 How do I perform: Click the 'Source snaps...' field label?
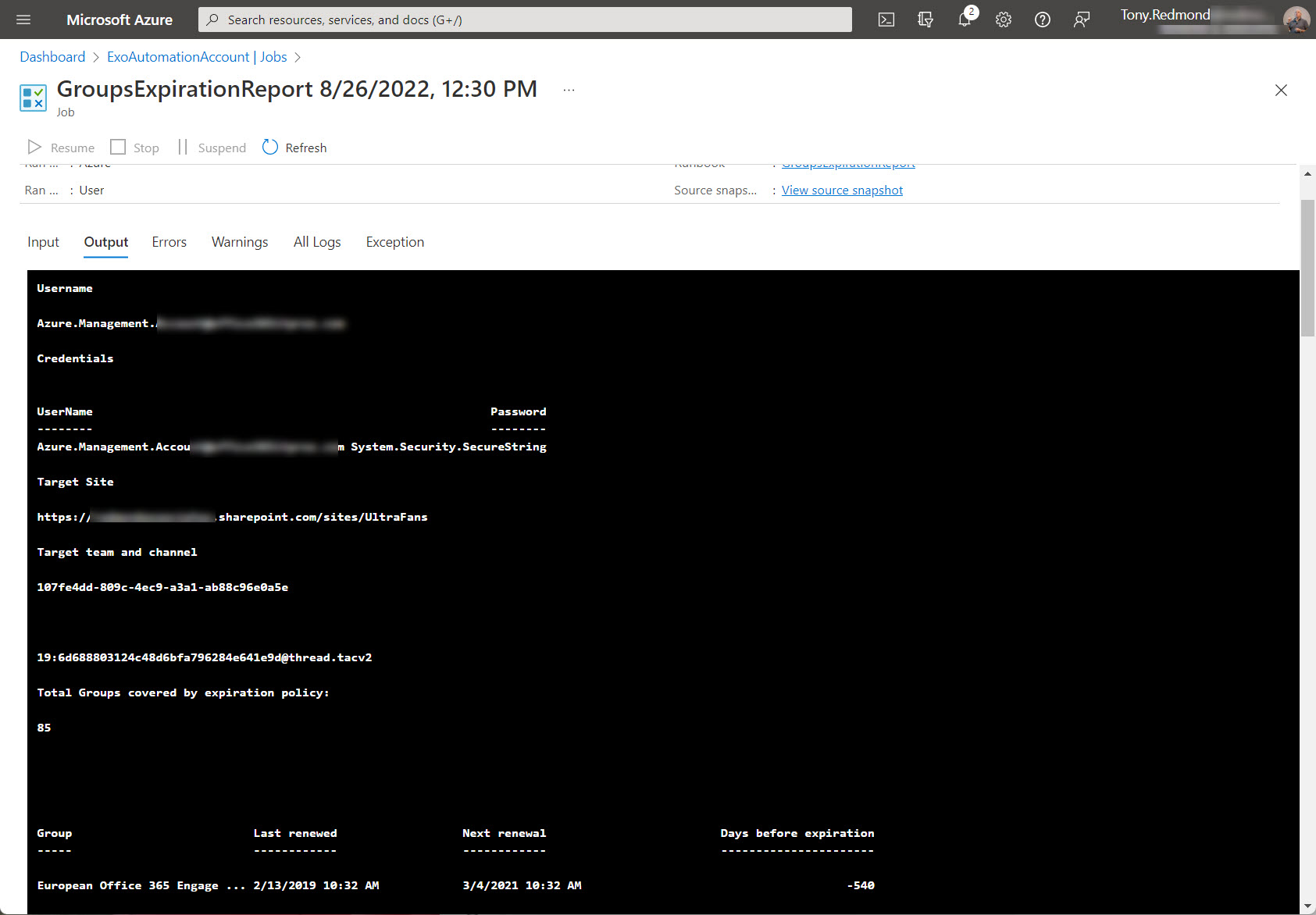(715, 190)
